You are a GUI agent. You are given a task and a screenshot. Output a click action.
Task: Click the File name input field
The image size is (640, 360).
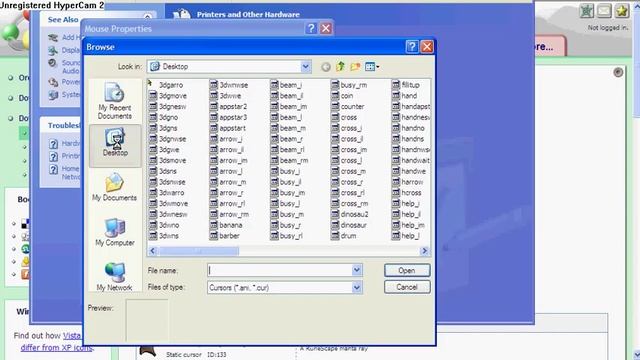280,270
